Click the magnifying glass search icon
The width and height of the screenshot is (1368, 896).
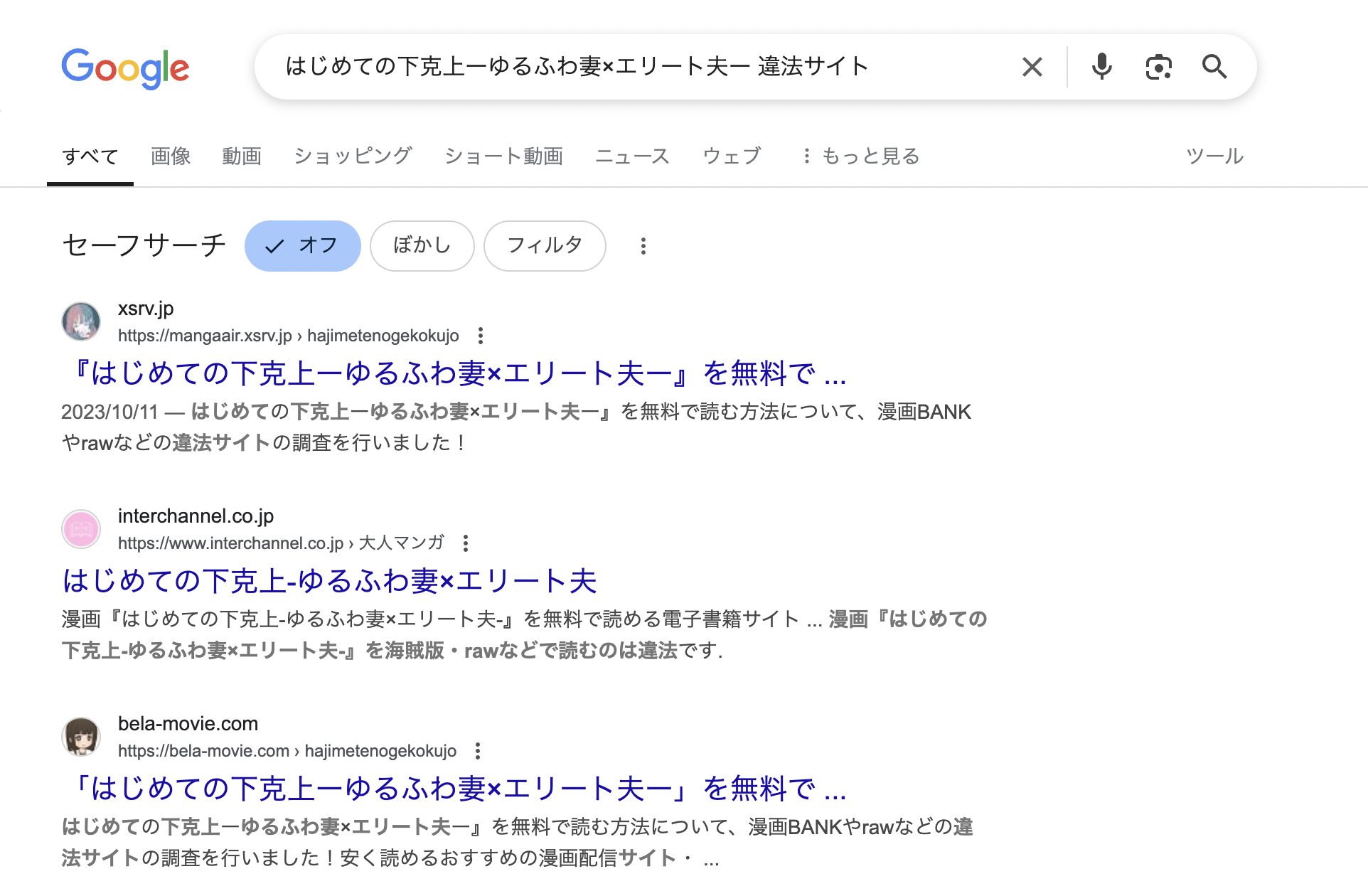[1214, 66]
